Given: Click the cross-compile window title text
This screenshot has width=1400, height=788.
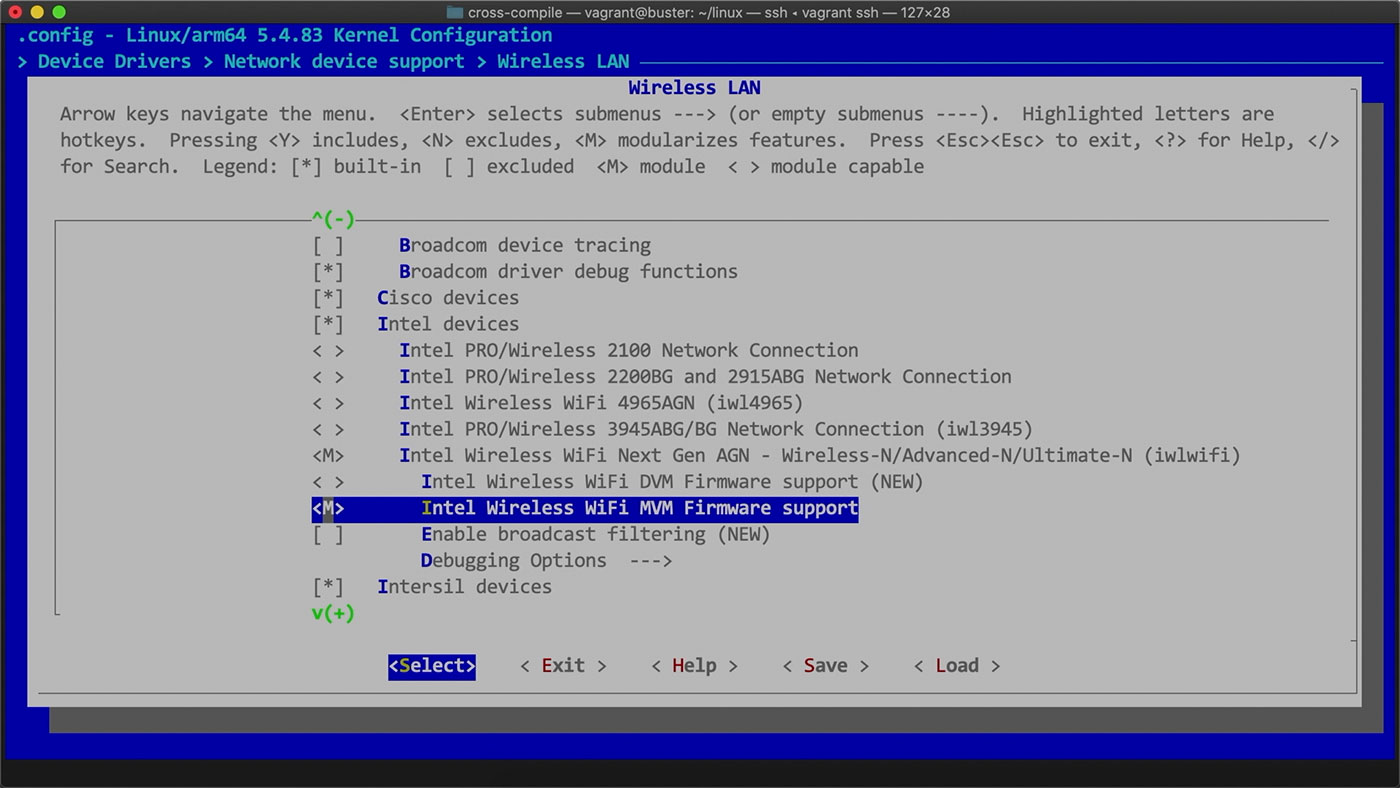Looking at the screenshot, I should click(708, 12).
